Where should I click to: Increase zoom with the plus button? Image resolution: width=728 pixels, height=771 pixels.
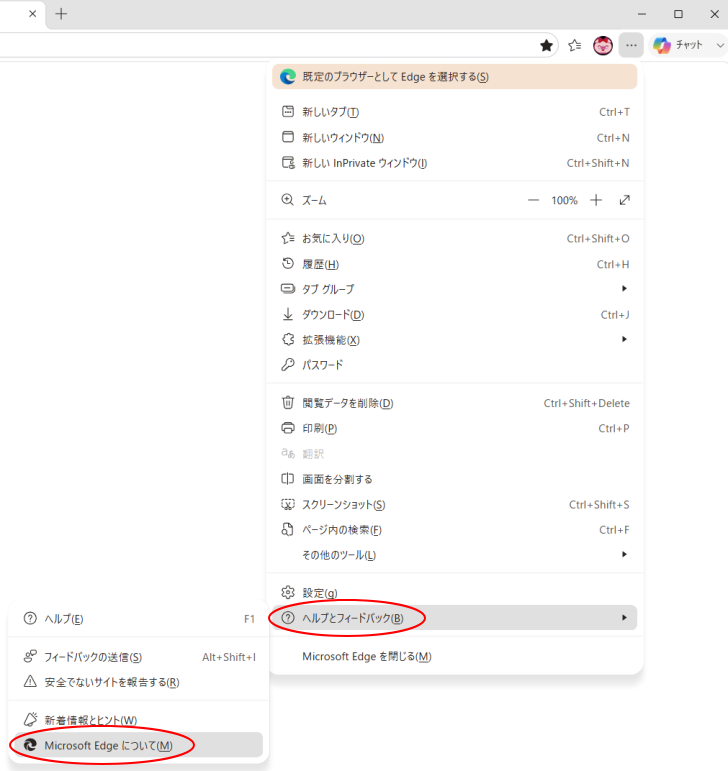click(596, 200)
